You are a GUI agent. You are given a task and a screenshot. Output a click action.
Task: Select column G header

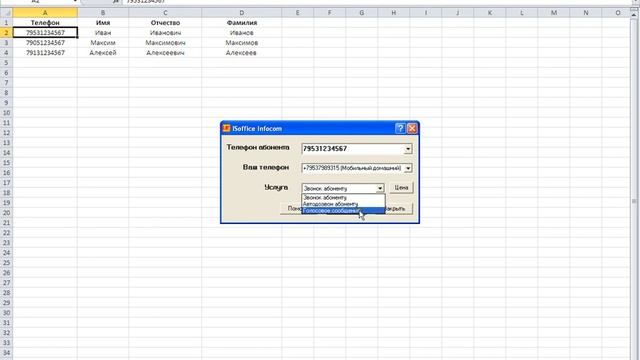362,13
